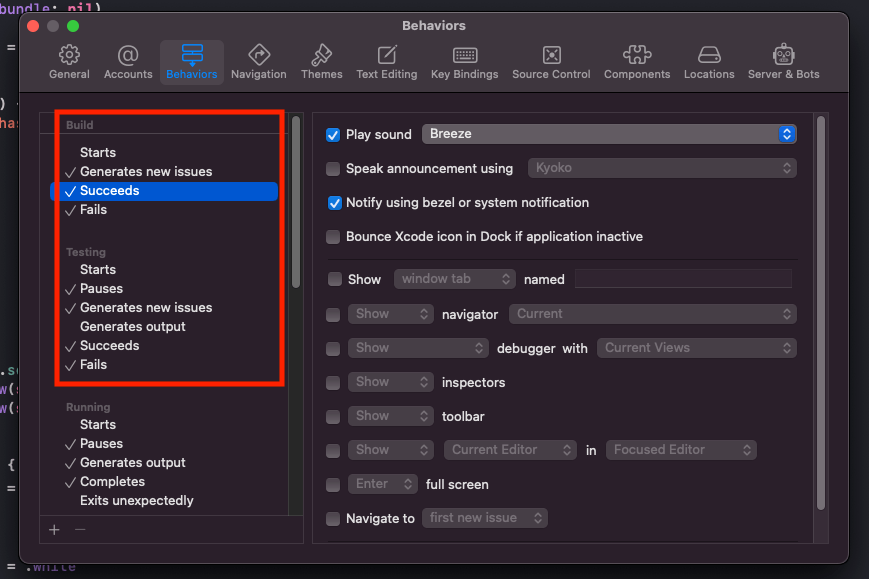Viewport: 869px width, 579px height.
Task: Click the behaviors list scrollbar
Action: point(296,202)
